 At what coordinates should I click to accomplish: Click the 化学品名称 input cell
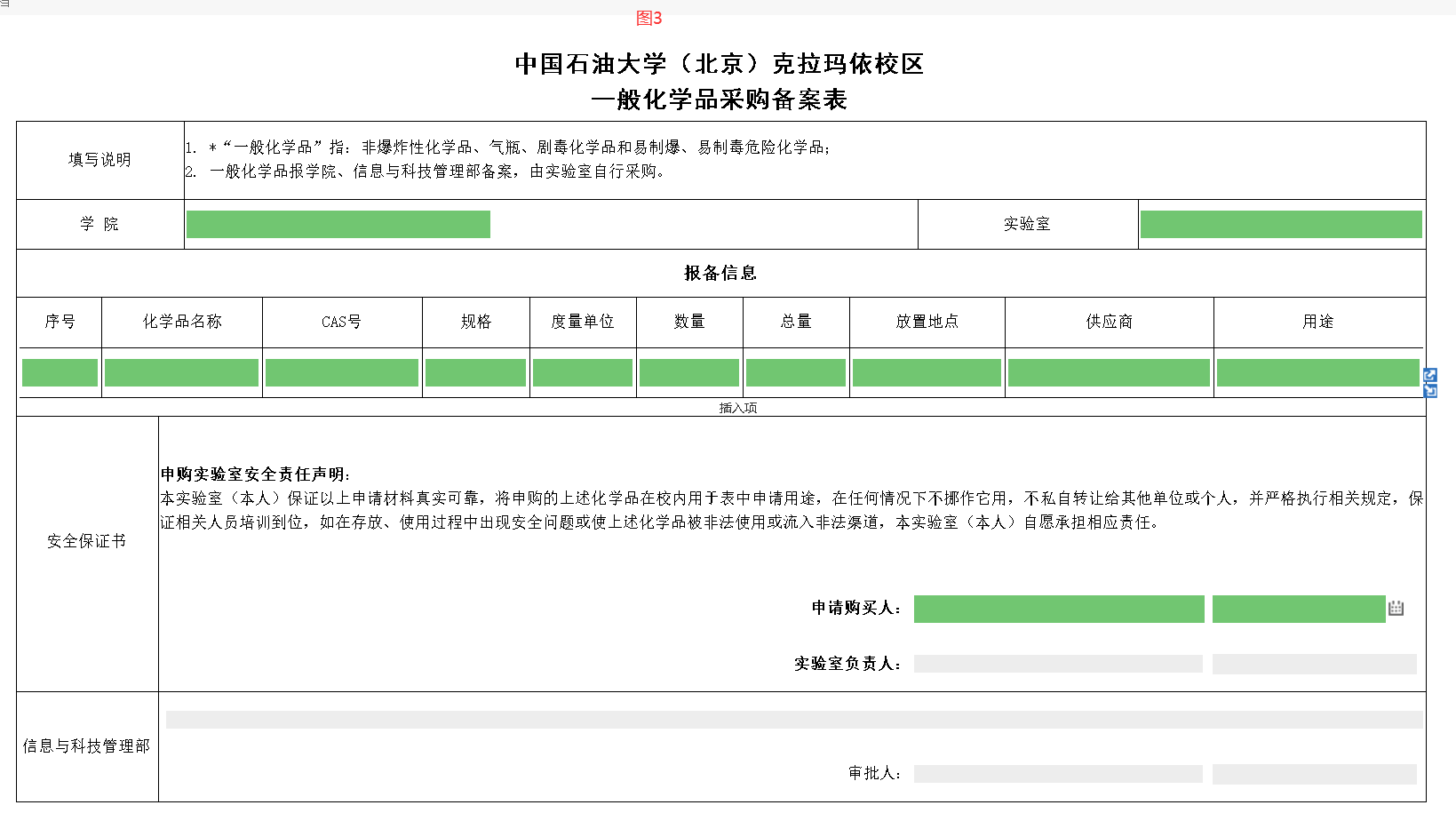[x=181, y=373]
